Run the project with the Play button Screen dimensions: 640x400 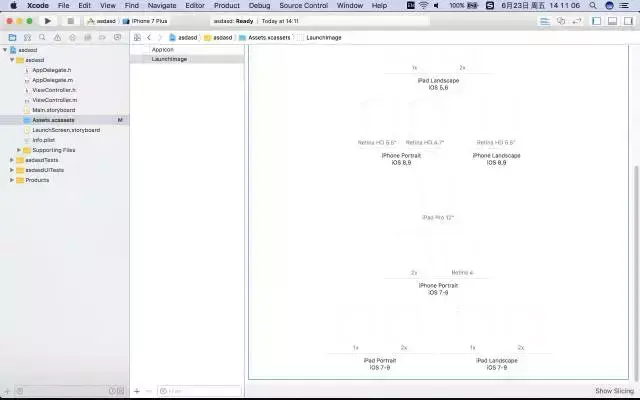pyautogui.click(x=48, y=21)
